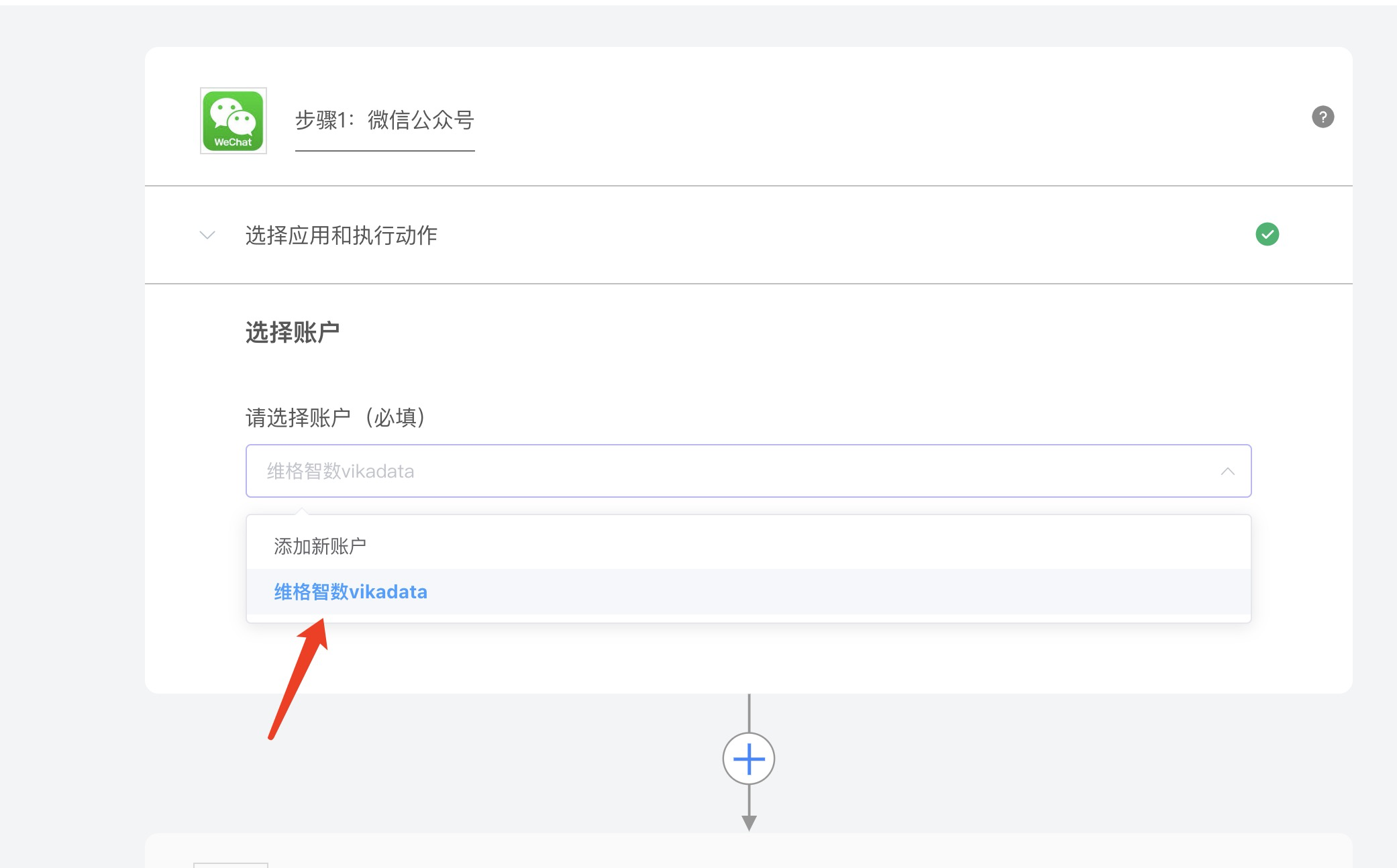Click the green completed checkmark icon
The image size is (1397, 868).
point(1267,234)
